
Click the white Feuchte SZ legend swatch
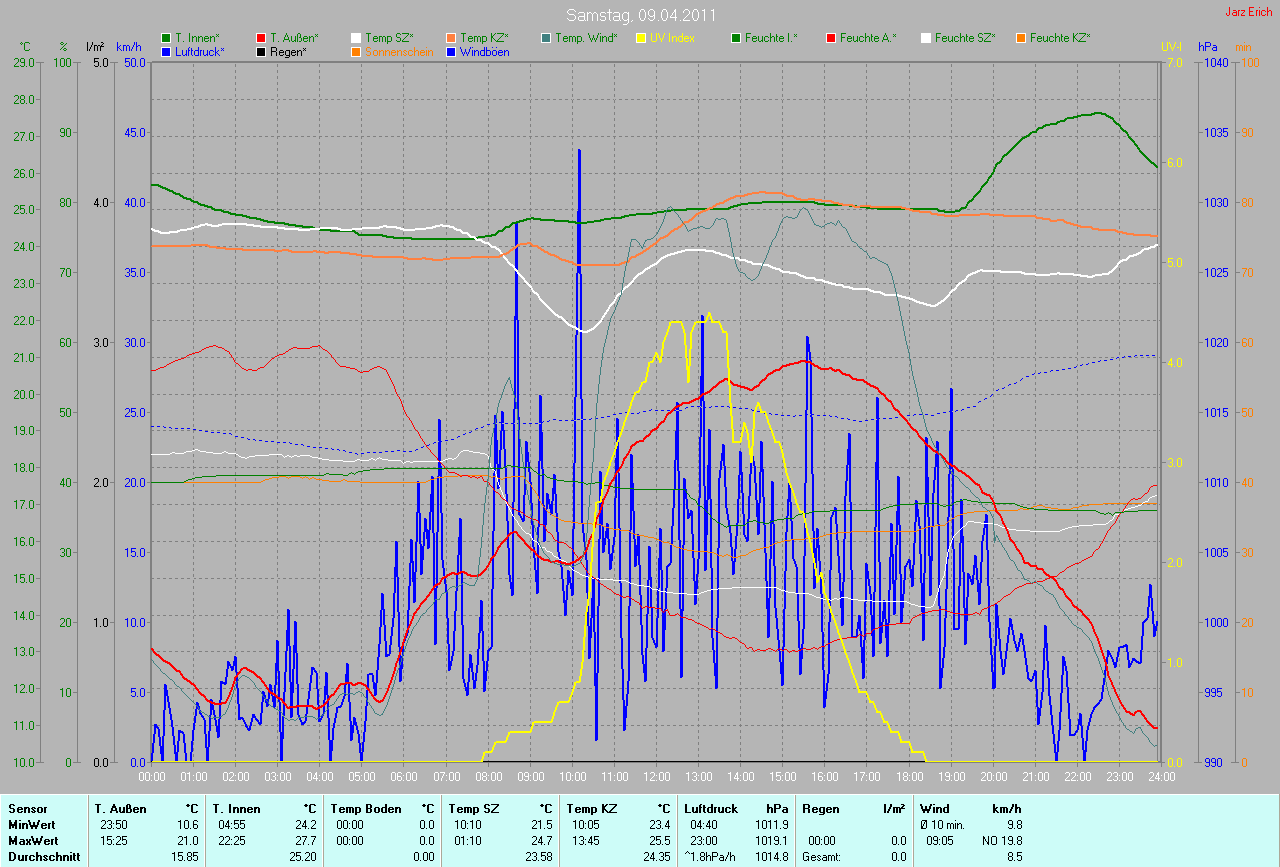(x=926, y=38)
